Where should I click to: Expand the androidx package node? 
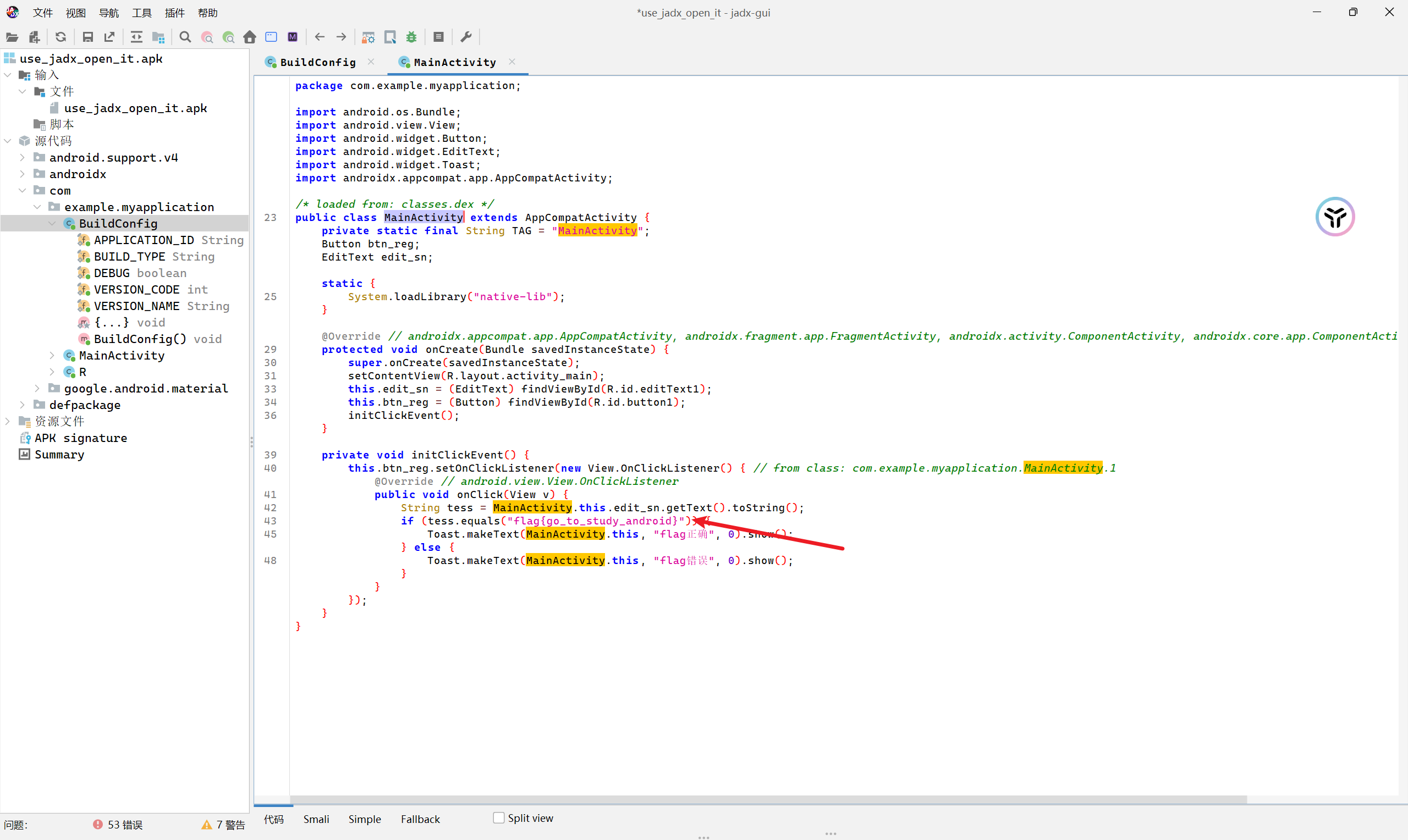point(22,174)
